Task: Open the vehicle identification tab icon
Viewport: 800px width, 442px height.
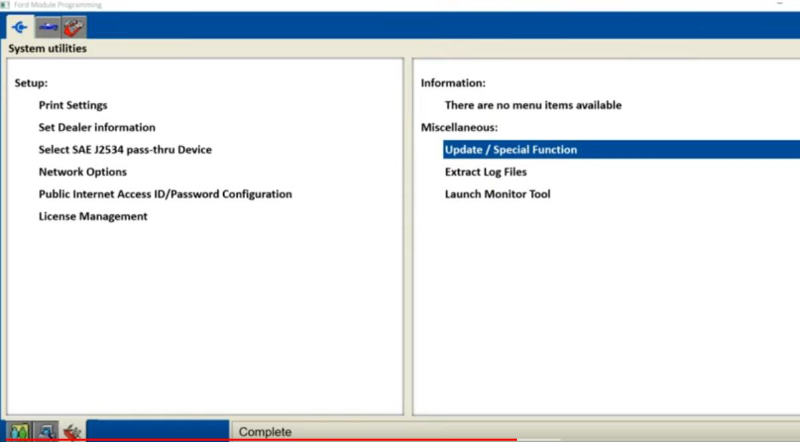Action: [x=48, y=27]
